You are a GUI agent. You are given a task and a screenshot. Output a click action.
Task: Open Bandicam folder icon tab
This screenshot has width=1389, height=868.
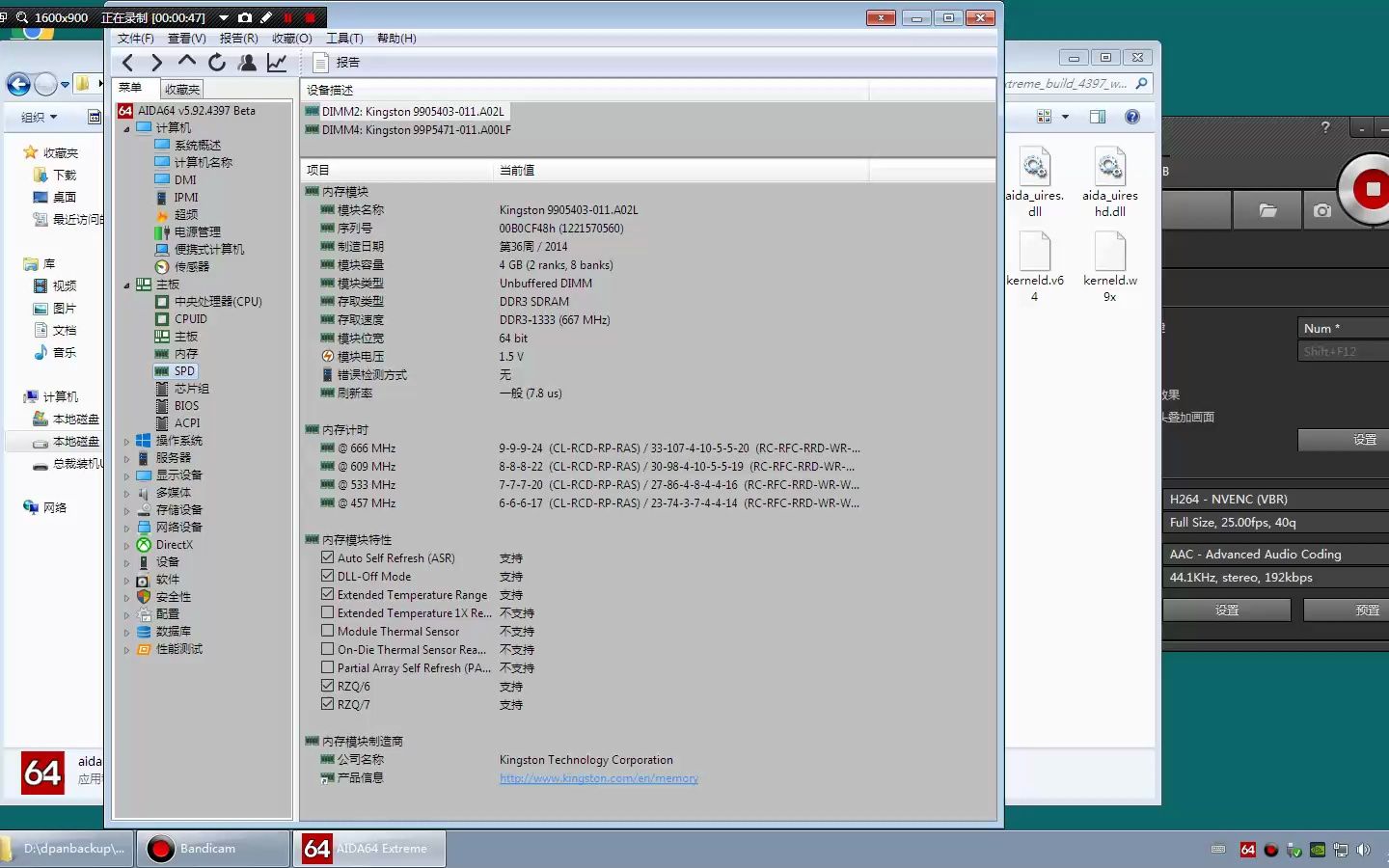(1268, 210)
